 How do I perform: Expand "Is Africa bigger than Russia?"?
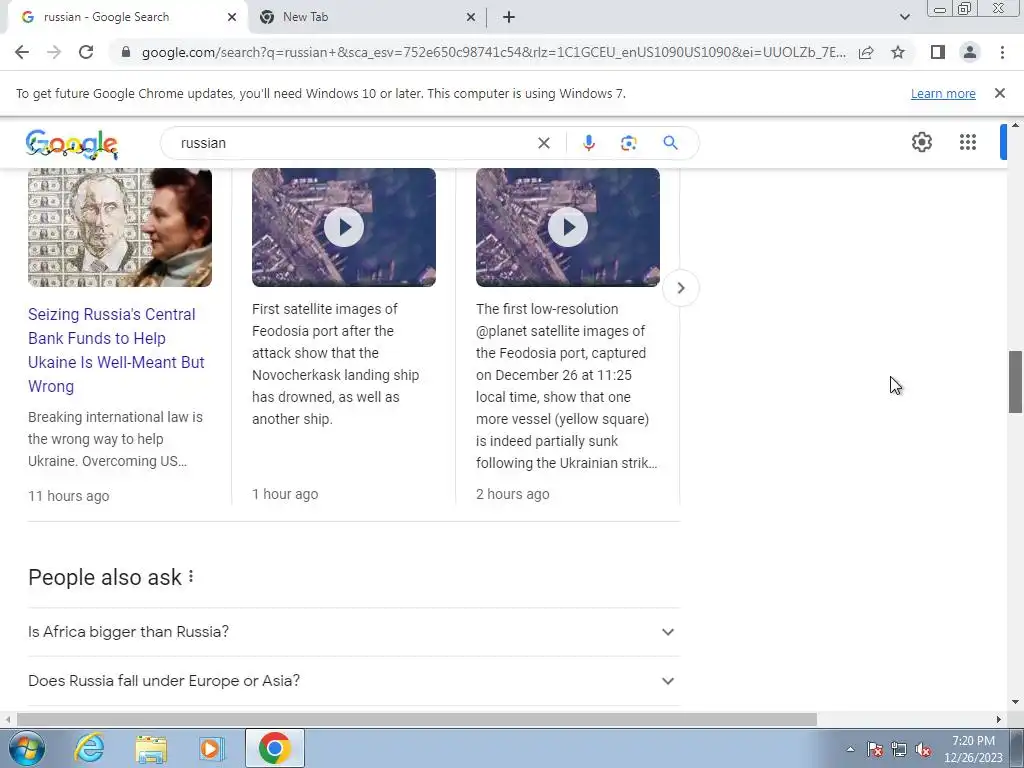[353, 632]
